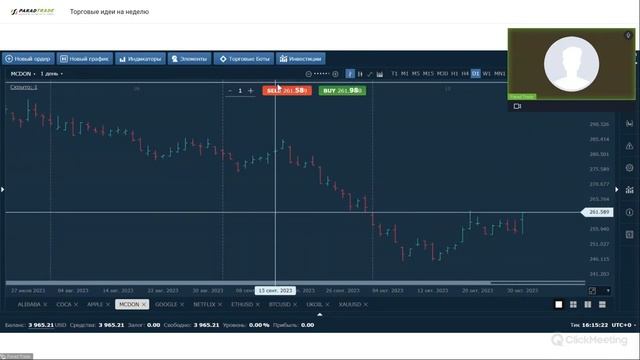Open the ALIBABA chart tab
The width and height of the screenshot is (640, 360).
[x=29, y=304]
